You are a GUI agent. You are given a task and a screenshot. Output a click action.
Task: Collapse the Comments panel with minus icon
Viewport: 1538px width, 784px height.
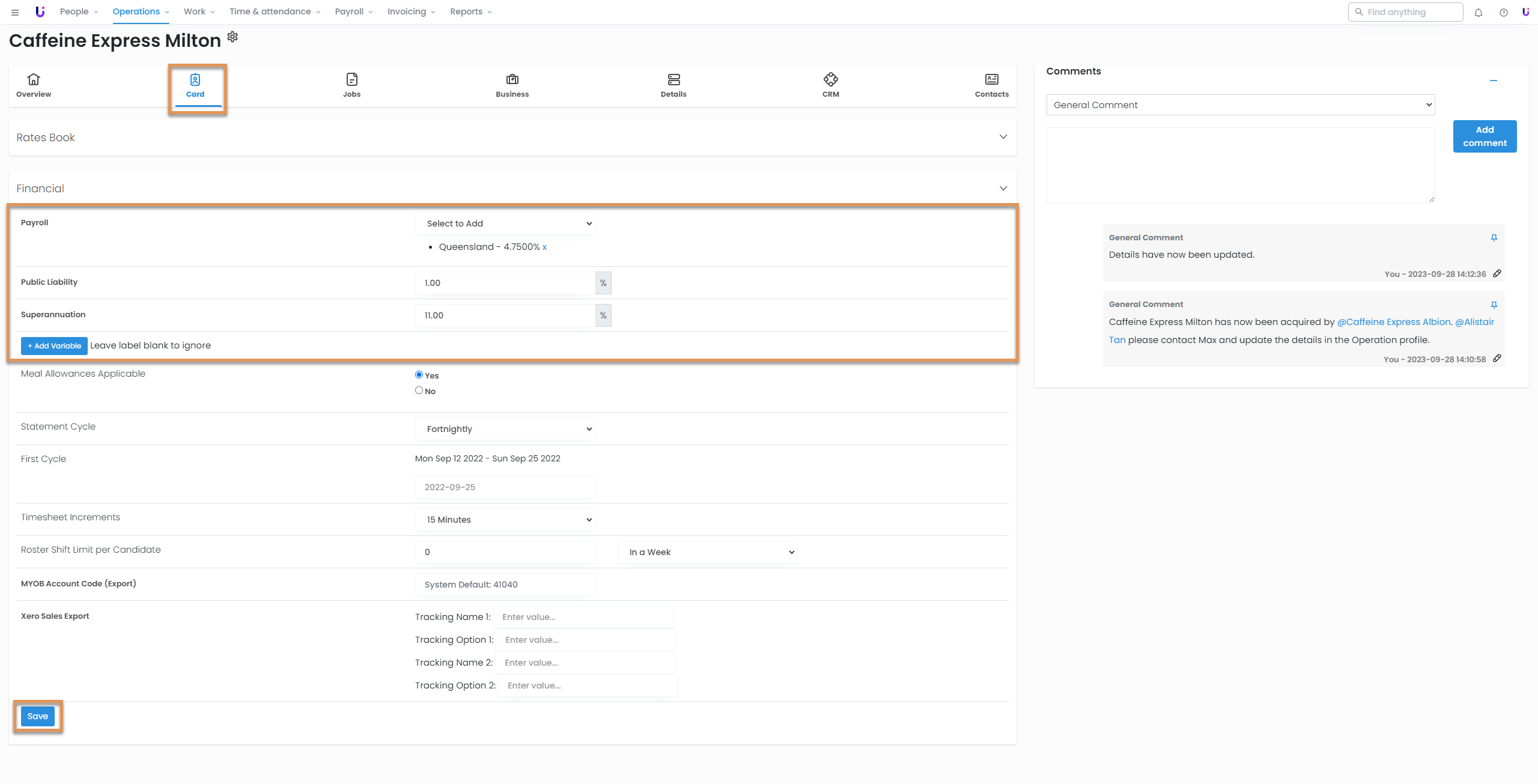(1493, 81)
